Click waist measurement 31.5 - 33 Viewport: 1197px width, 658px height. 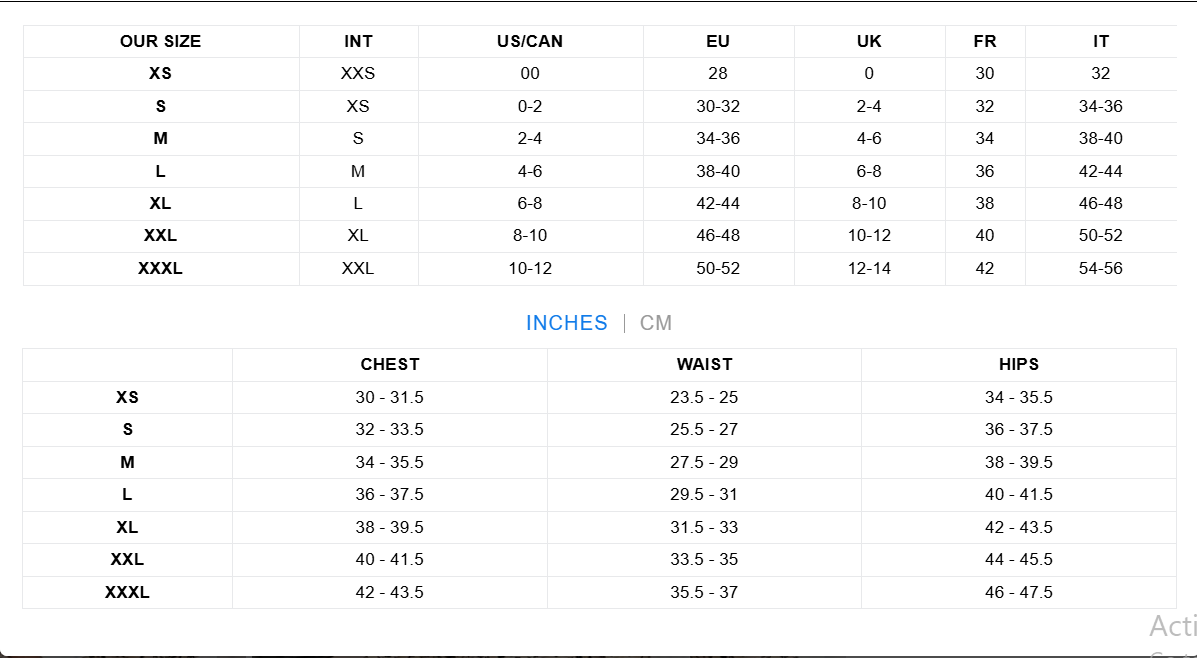coord(704,527)
